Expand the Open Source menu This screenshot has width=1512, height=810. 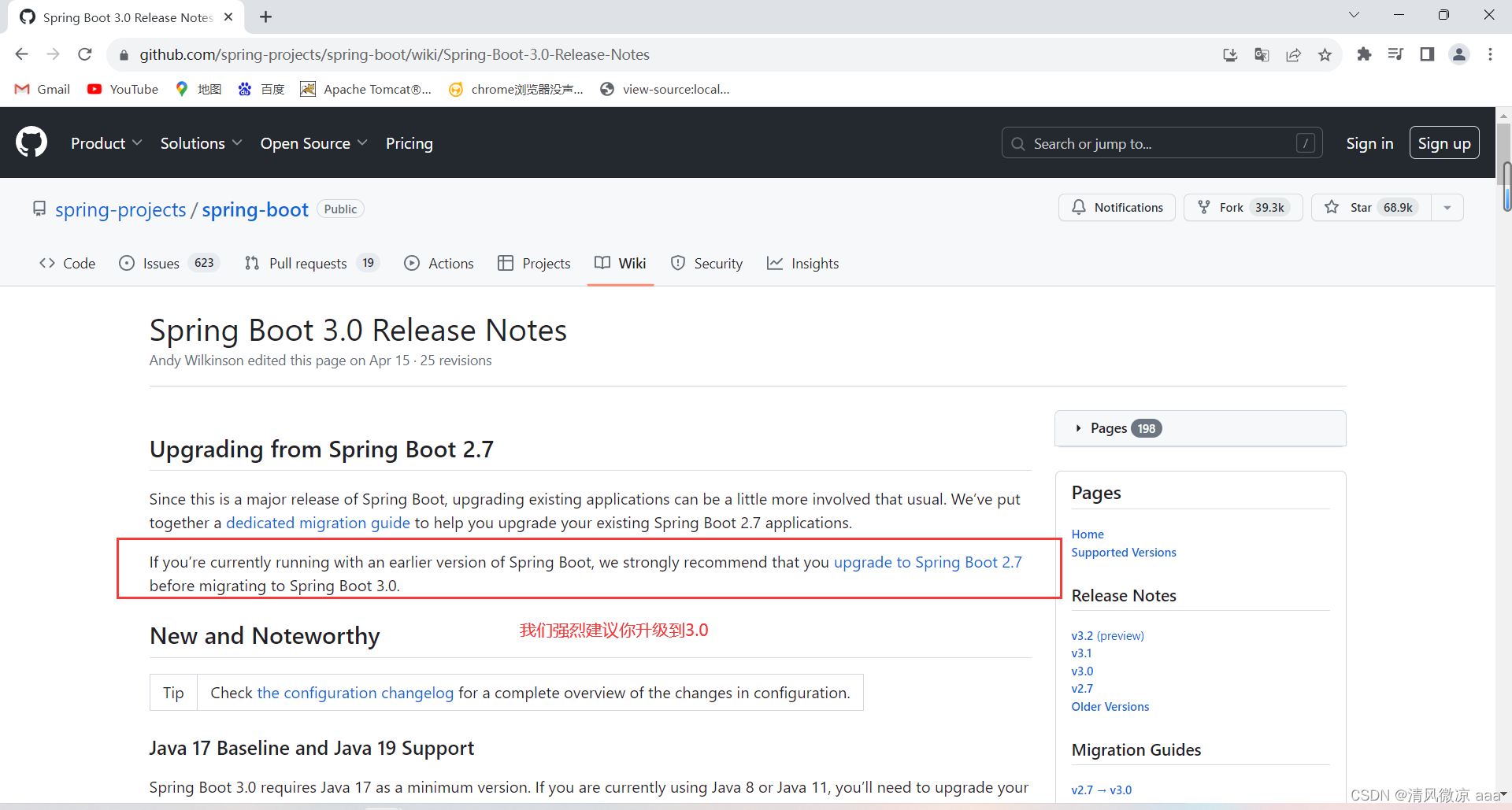pos(313,143)
